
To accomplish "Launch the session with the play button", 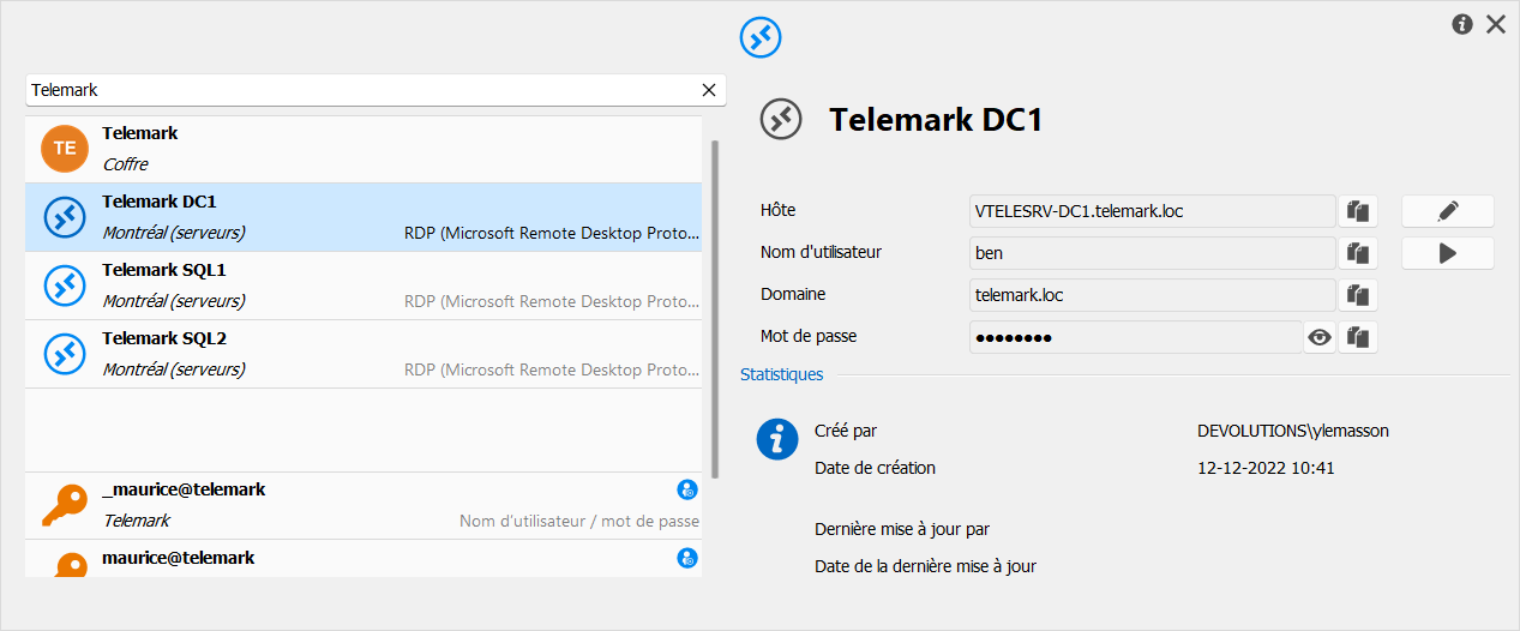I will tap(1447, 253).
